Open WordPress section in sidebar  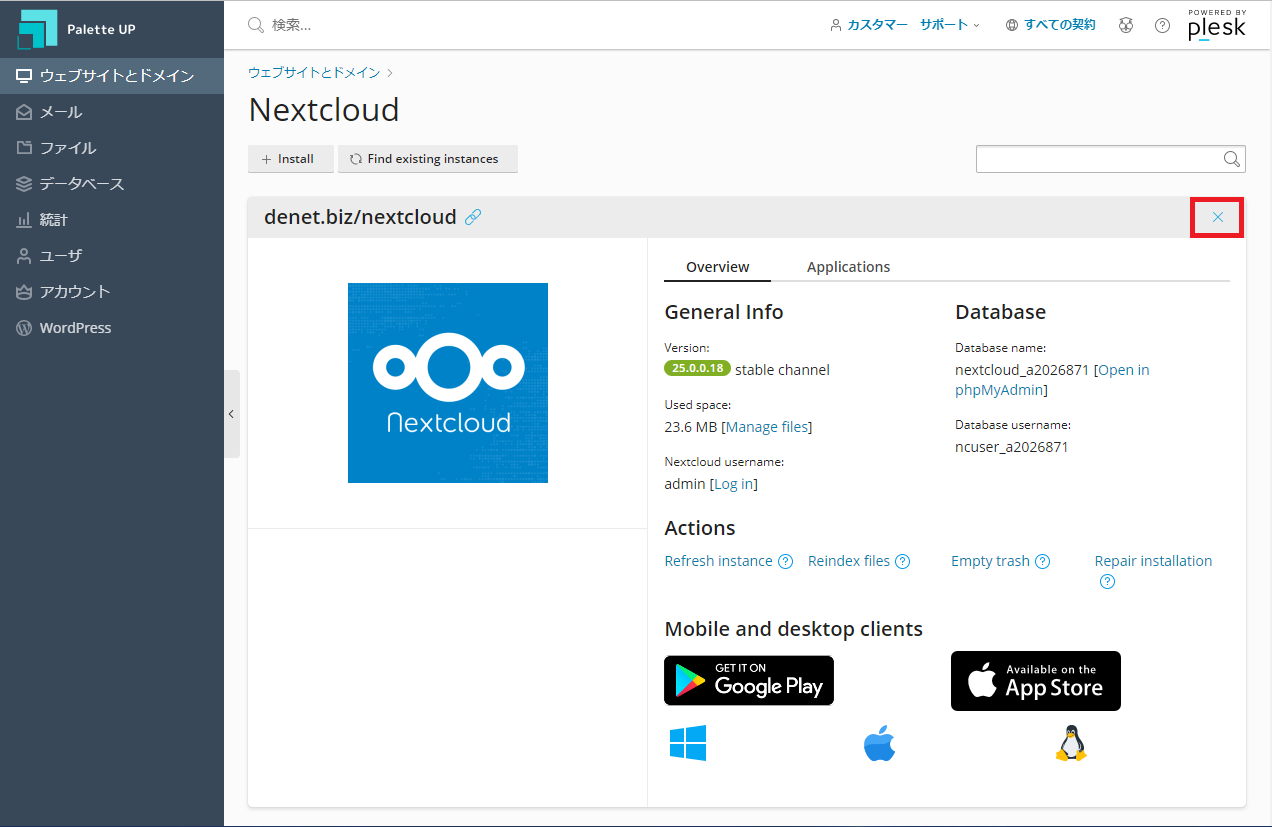tap(112, 328)
